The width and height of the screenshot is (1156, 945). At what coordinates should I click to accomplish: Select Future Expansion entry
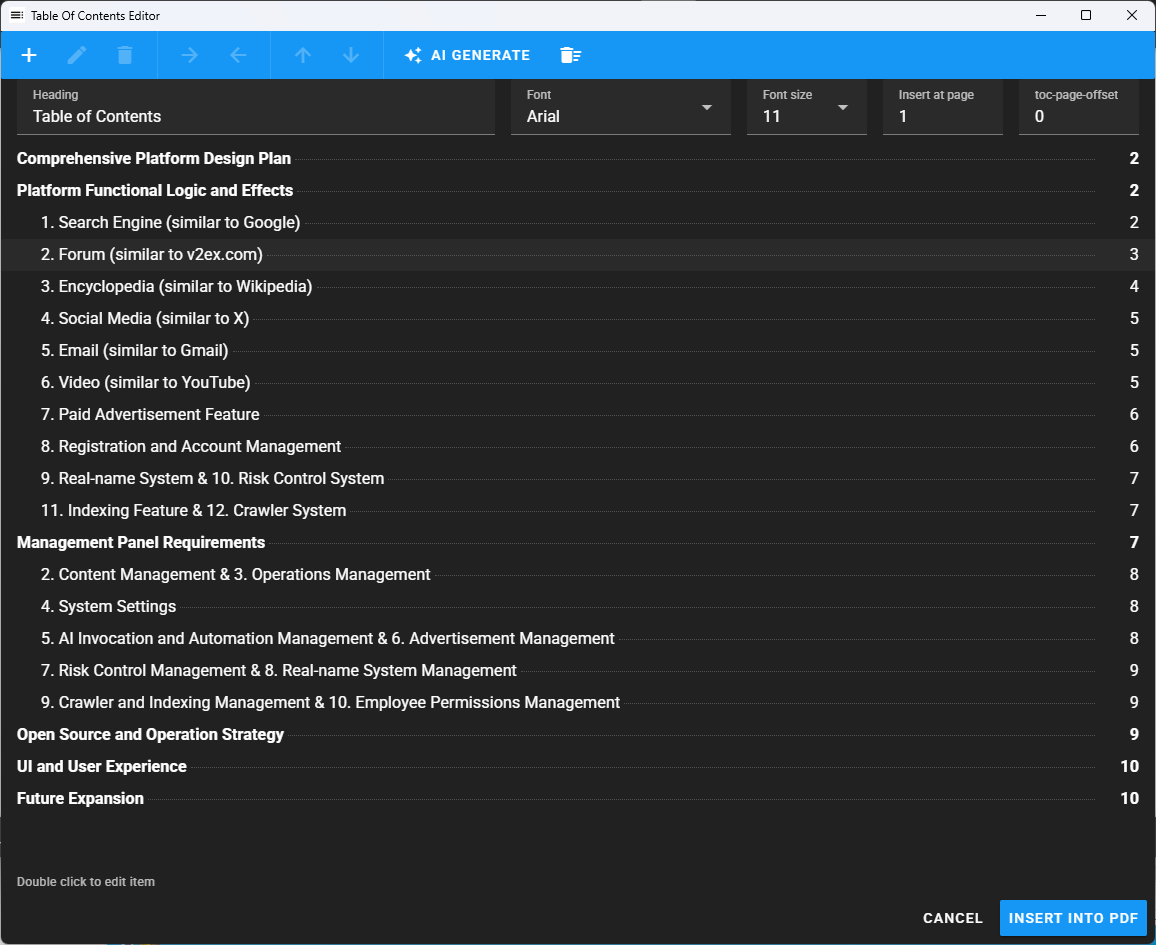click(x=578, y=798)
